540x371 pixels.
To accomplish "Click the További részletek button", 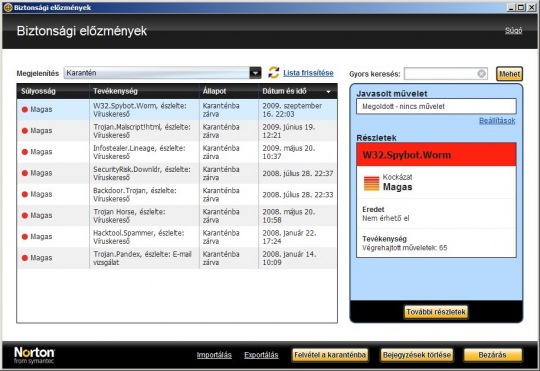I will [x=436, y=312].
